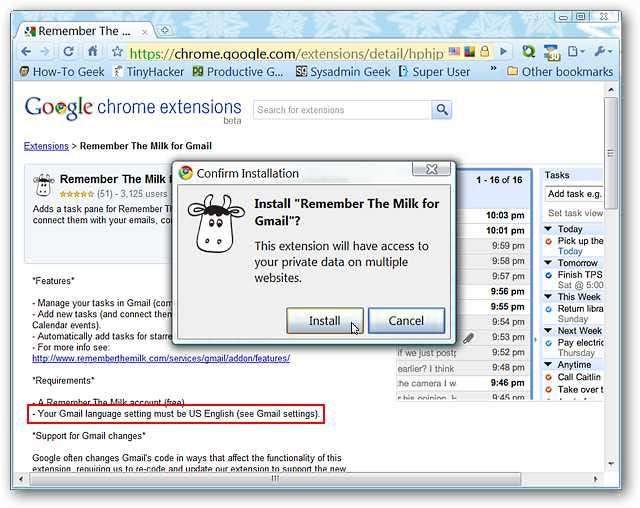Click the vertical scrollbar thumb
640x508 pixels.
click(611, 153)
